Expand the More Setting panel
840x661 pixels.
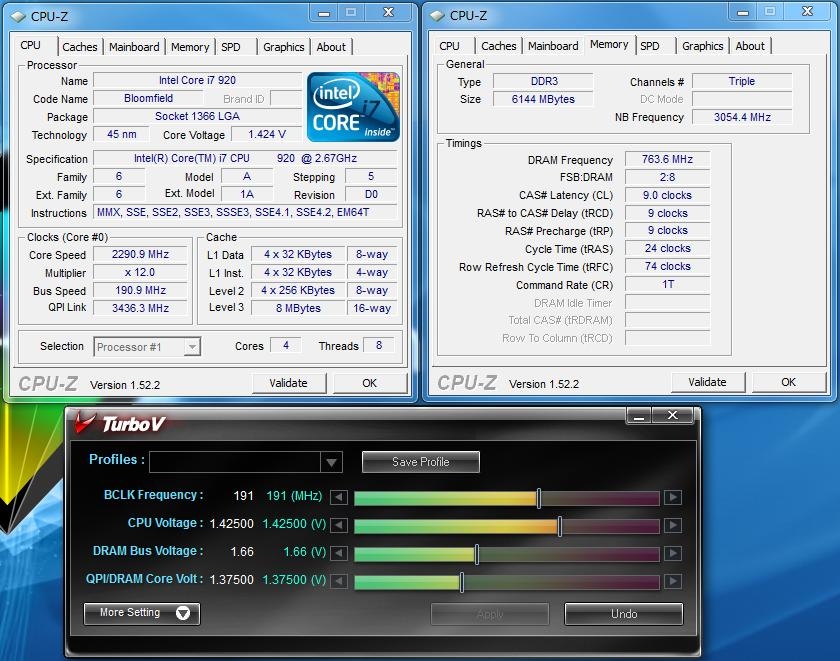point(142,613)
